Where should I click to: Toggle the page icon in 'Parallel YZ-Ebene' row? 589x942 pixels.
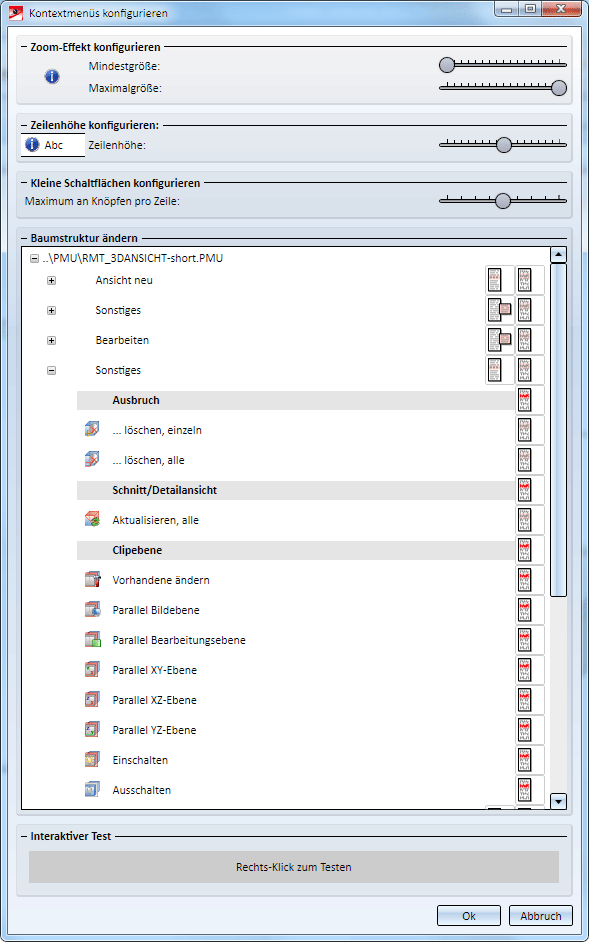click(x=530, y=731)
